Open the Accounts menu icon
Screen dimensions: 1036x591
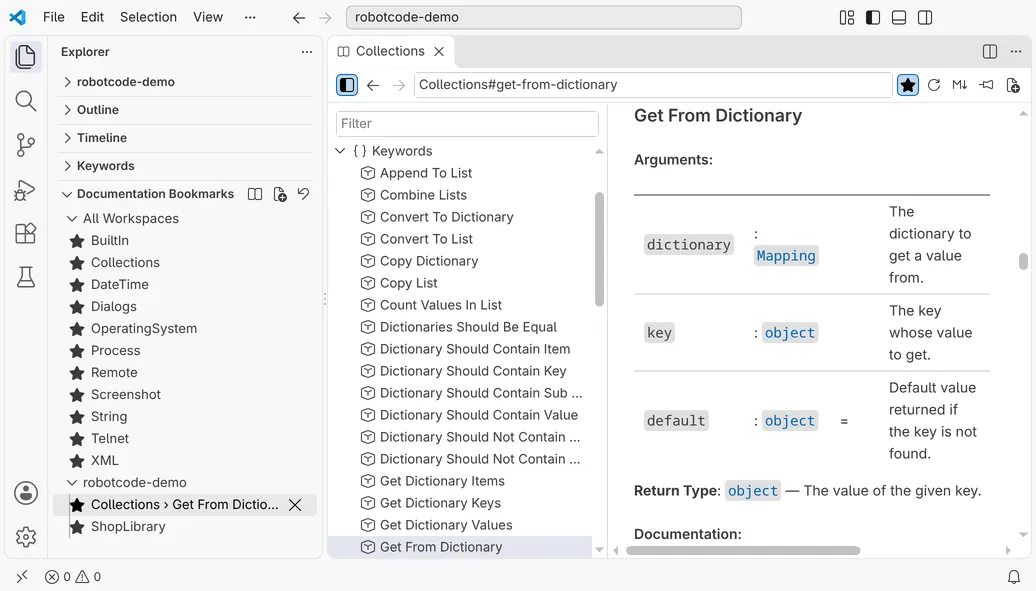[x=26, y=493]
